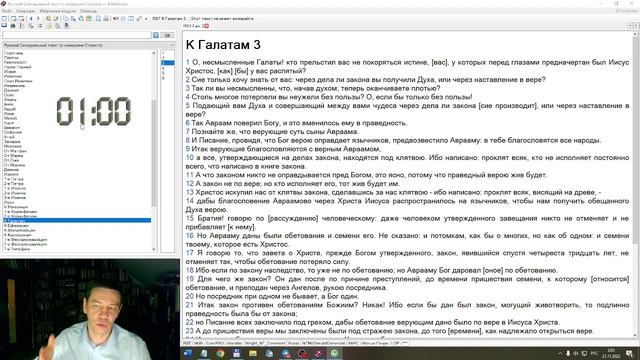Click the OK search button
The height and width of the screenshot is (360, 640).
[167, 36]
